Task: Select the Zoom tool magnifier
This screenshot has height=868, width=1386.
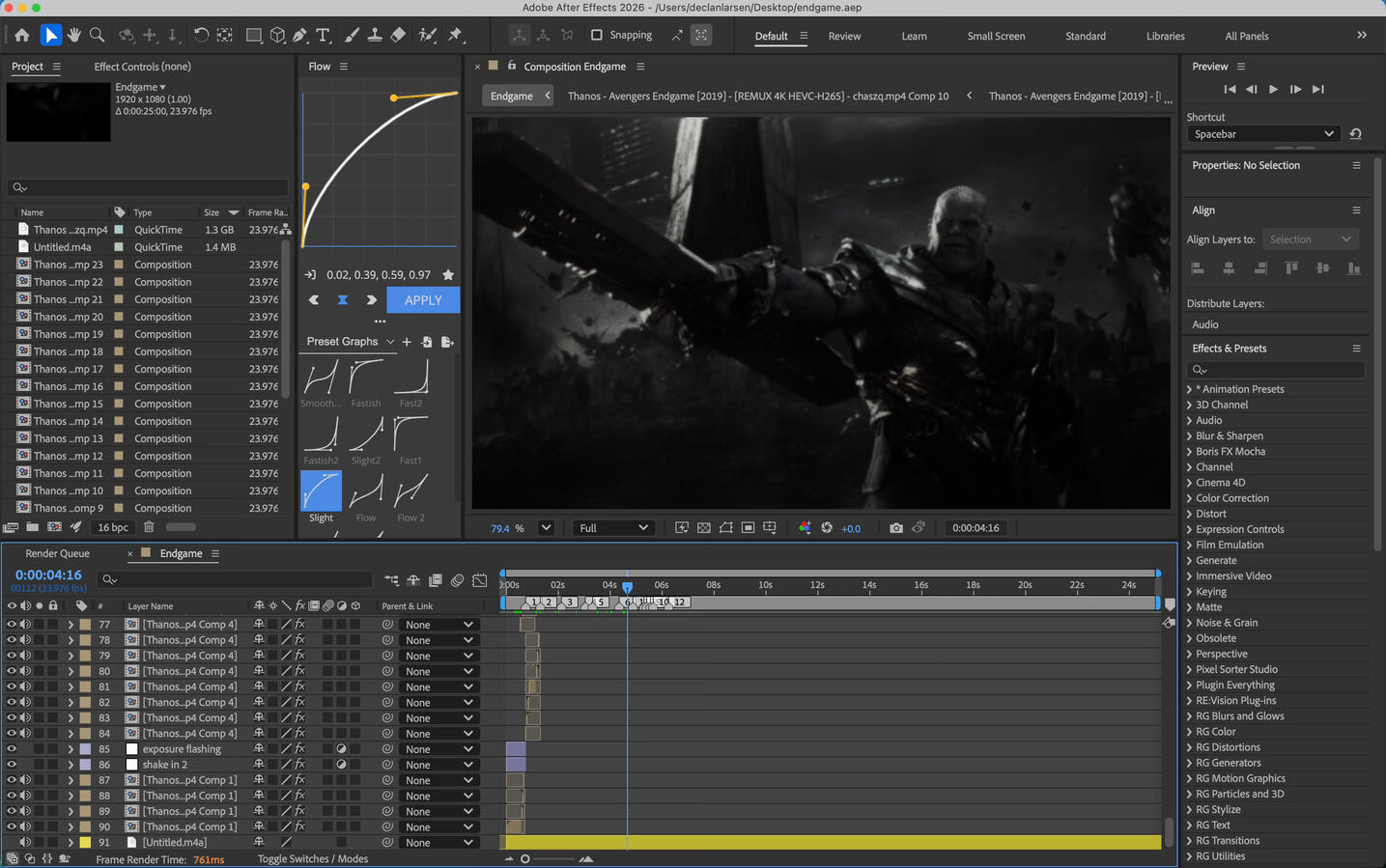Action: 97,35
